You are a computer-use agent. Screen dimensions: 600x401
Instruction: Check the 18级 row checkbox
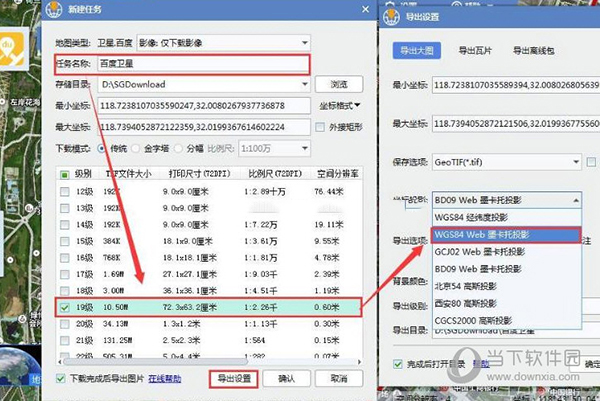(65, 291)
